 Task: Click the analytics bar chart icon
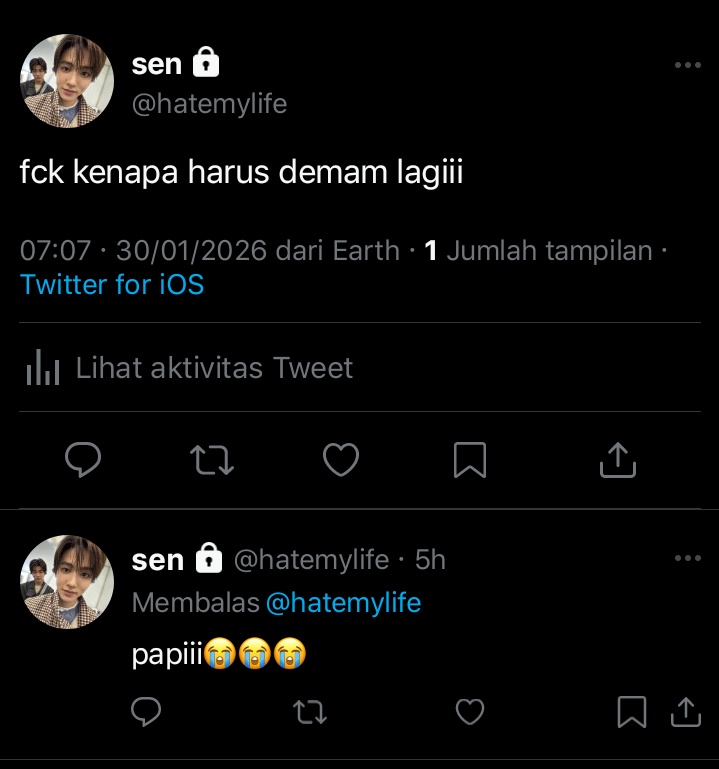(x=43, y=368)
